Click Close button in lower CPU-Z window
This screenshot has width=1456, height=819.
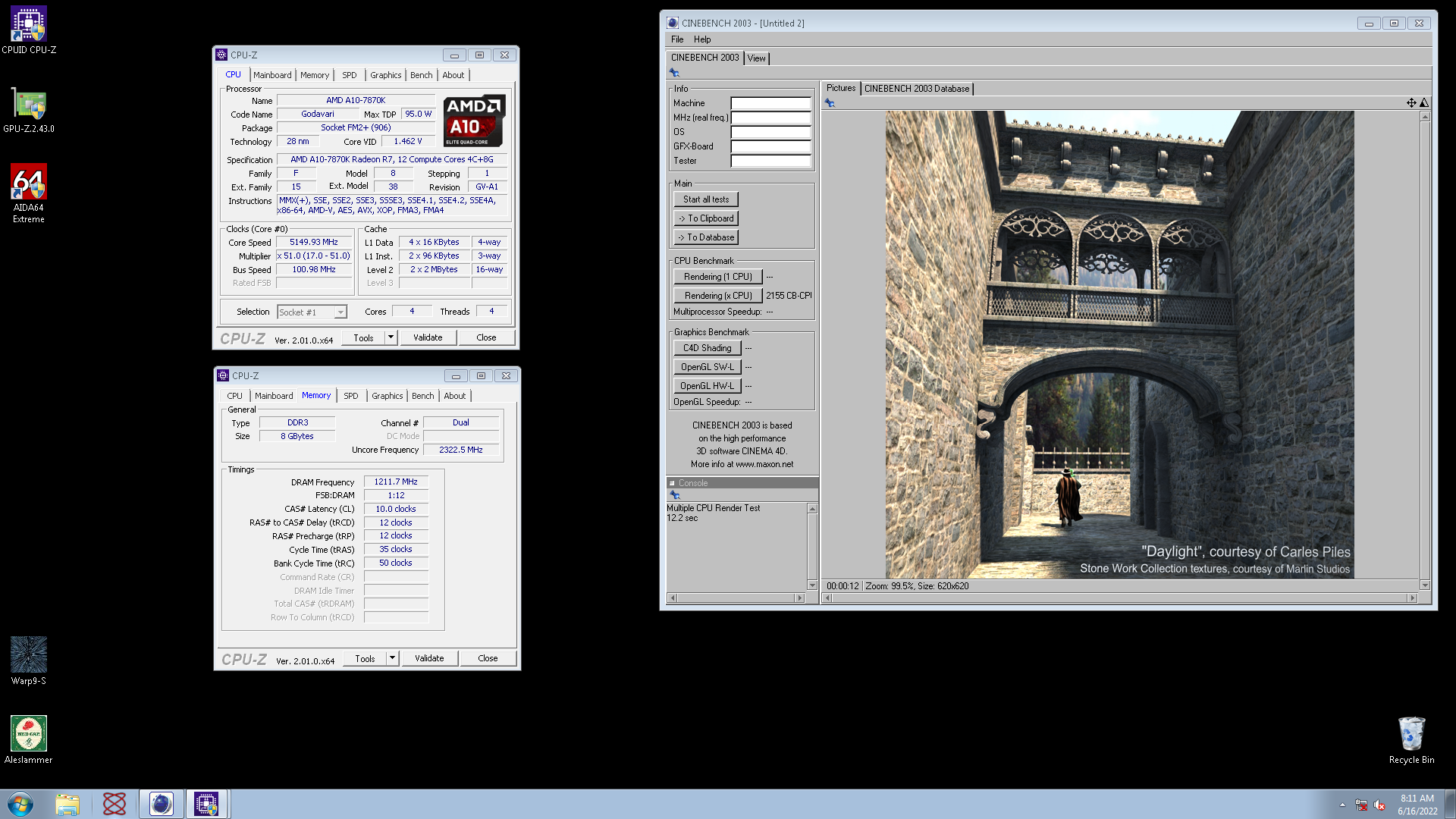pyautogui.click(x=488, y=658)
